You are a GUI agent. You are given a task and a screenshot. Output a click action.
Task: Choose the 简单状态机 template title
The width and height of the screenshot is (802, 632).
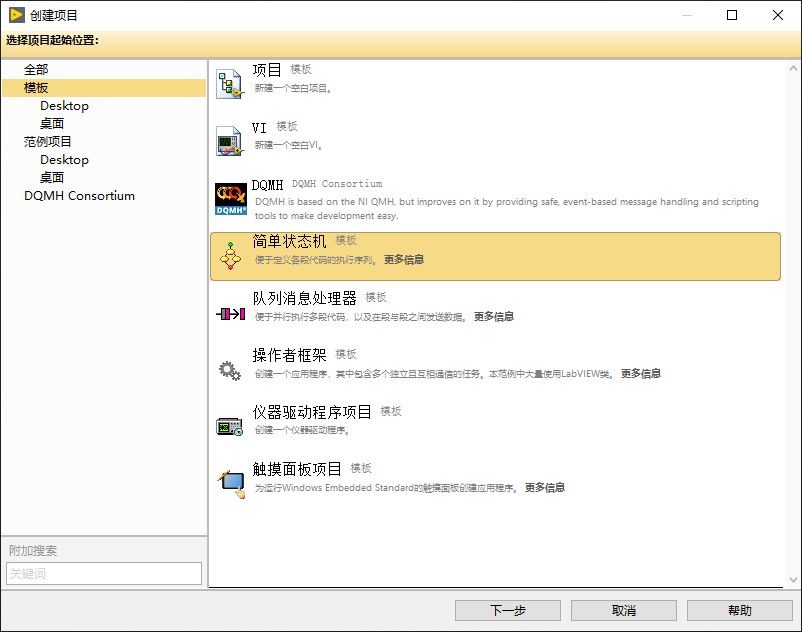pyautogui.click(x=289, y=241)
